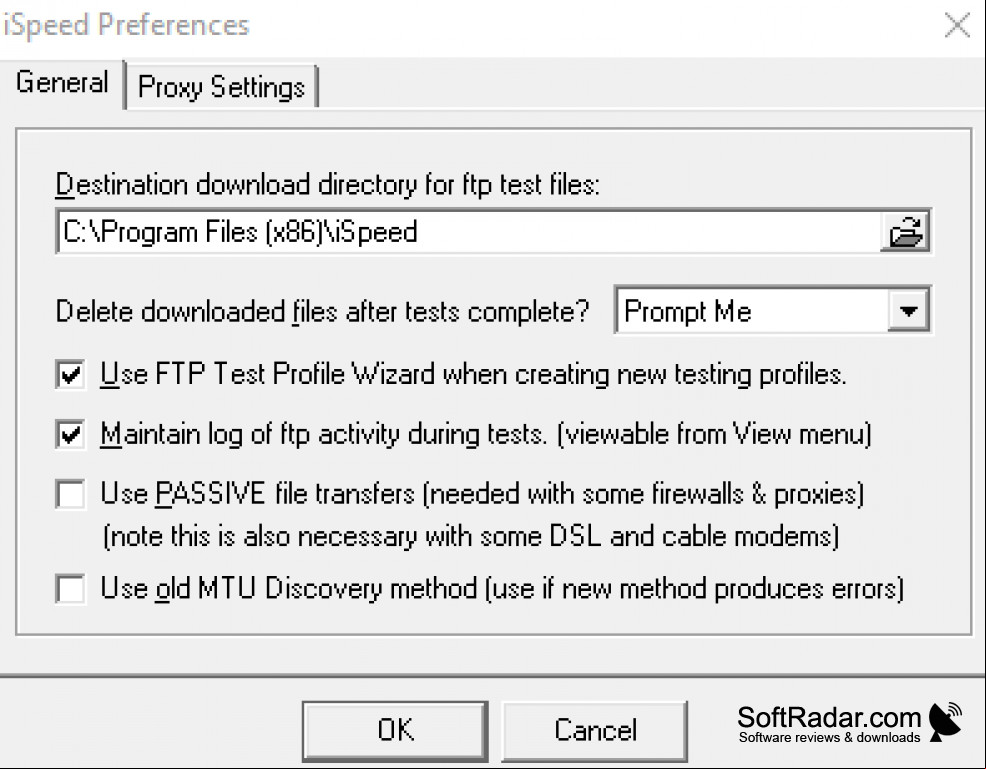Click the Software reviews & downloads tagline
986x769 pixels.
(829, 737)
